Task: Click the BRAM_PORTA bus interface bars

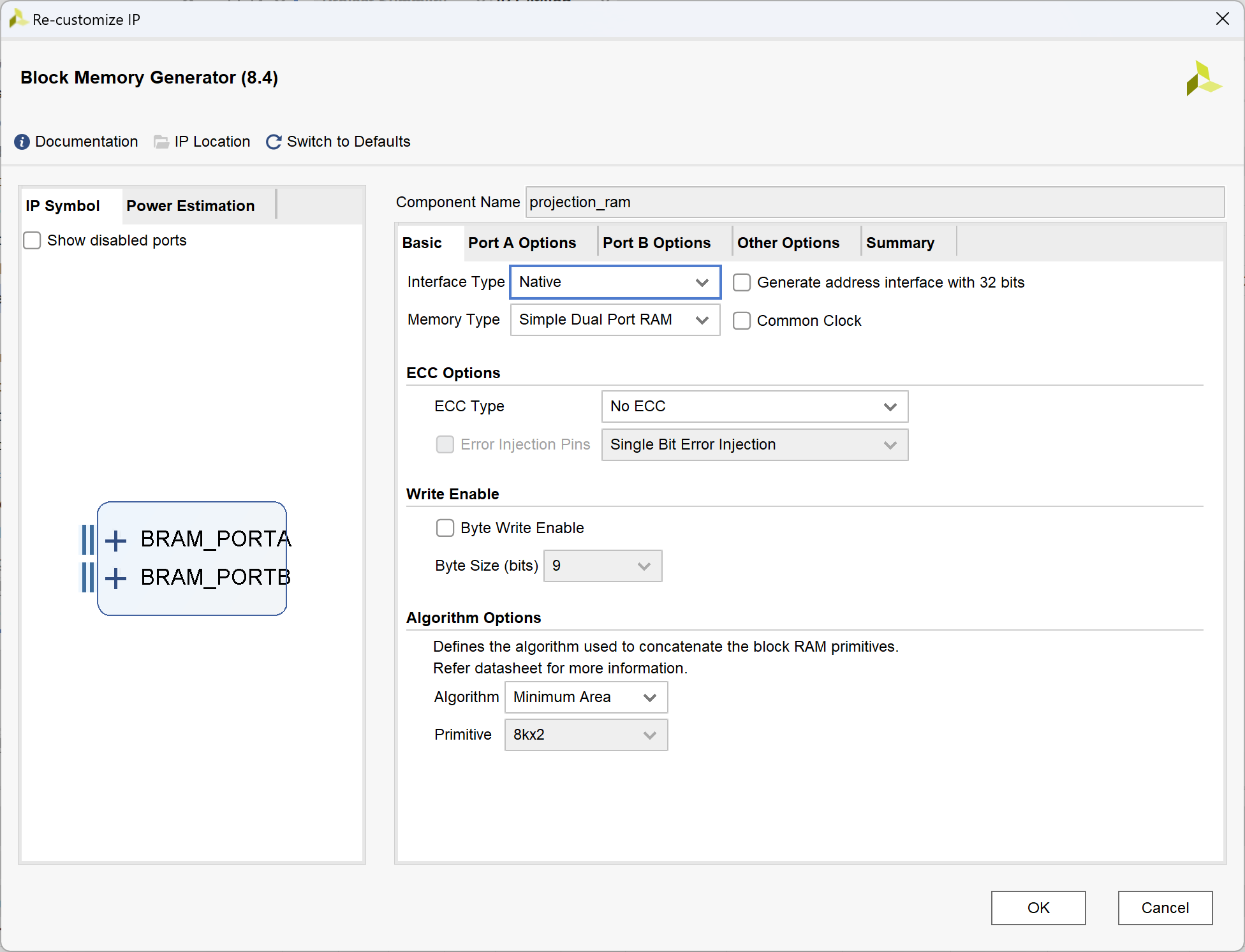Action: coord(88,539)
